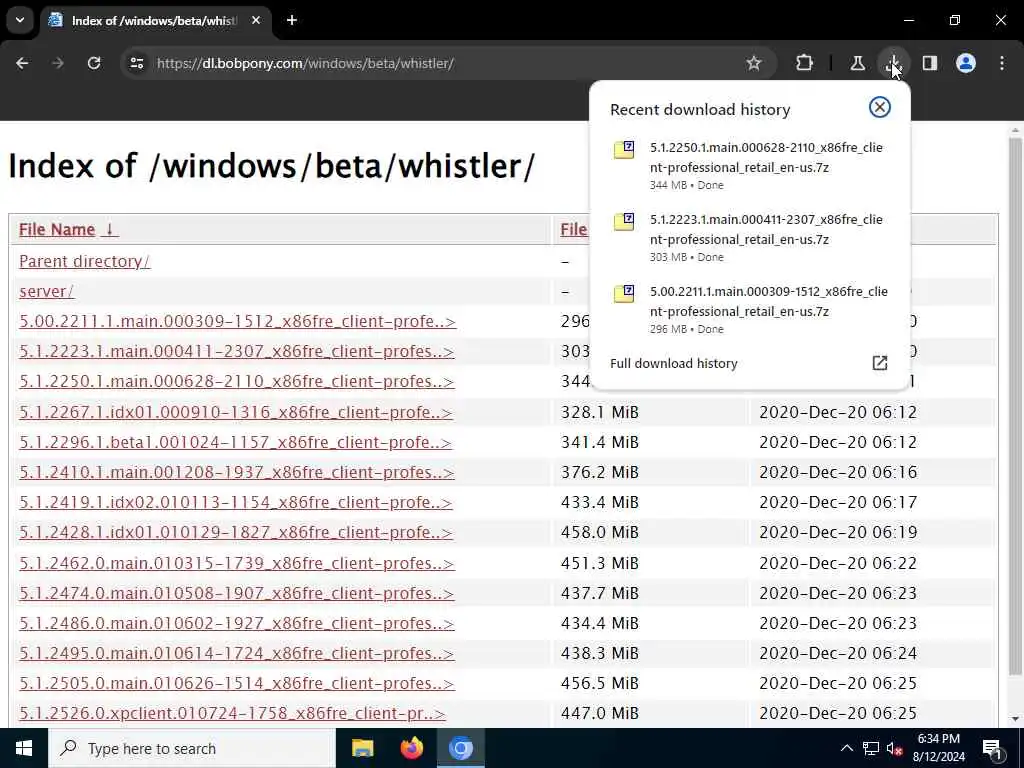This screenshot has height=768, width=1024.
Task: Sort by File Name column header
Action: tap(67, 230)
